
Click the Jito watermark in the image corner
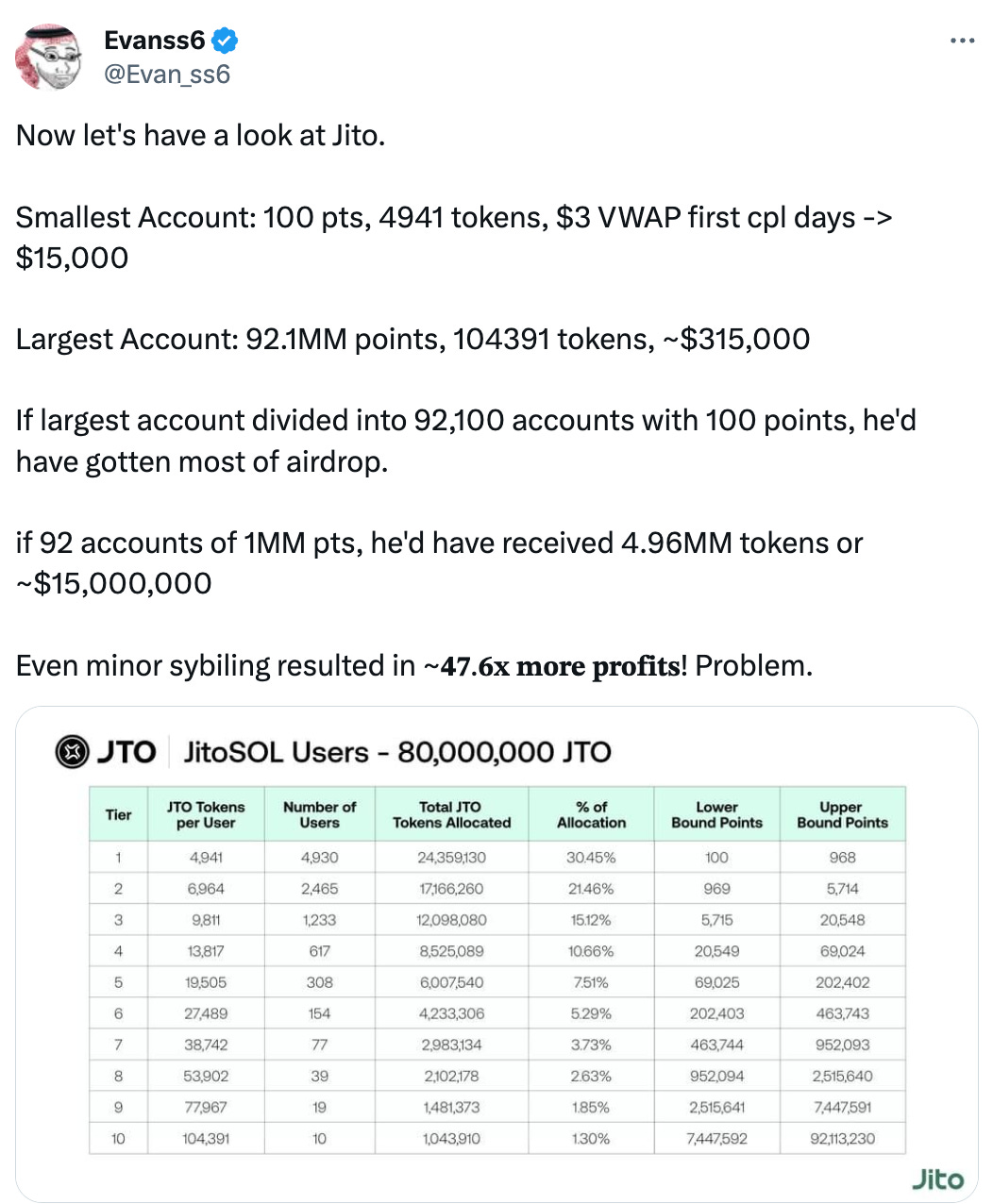939,1178
